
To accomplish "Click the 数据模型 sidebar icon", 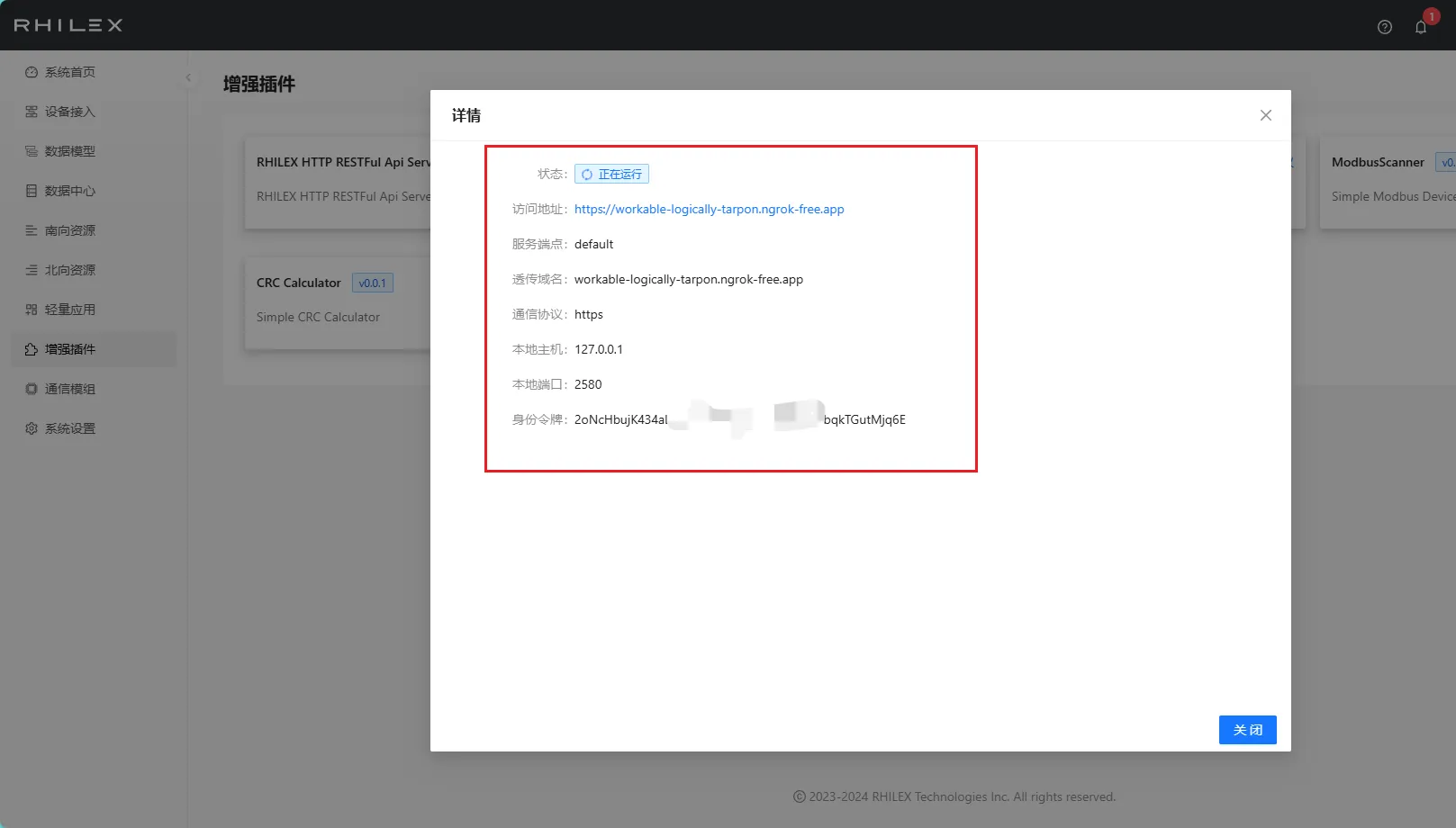I will pos(32,151).
